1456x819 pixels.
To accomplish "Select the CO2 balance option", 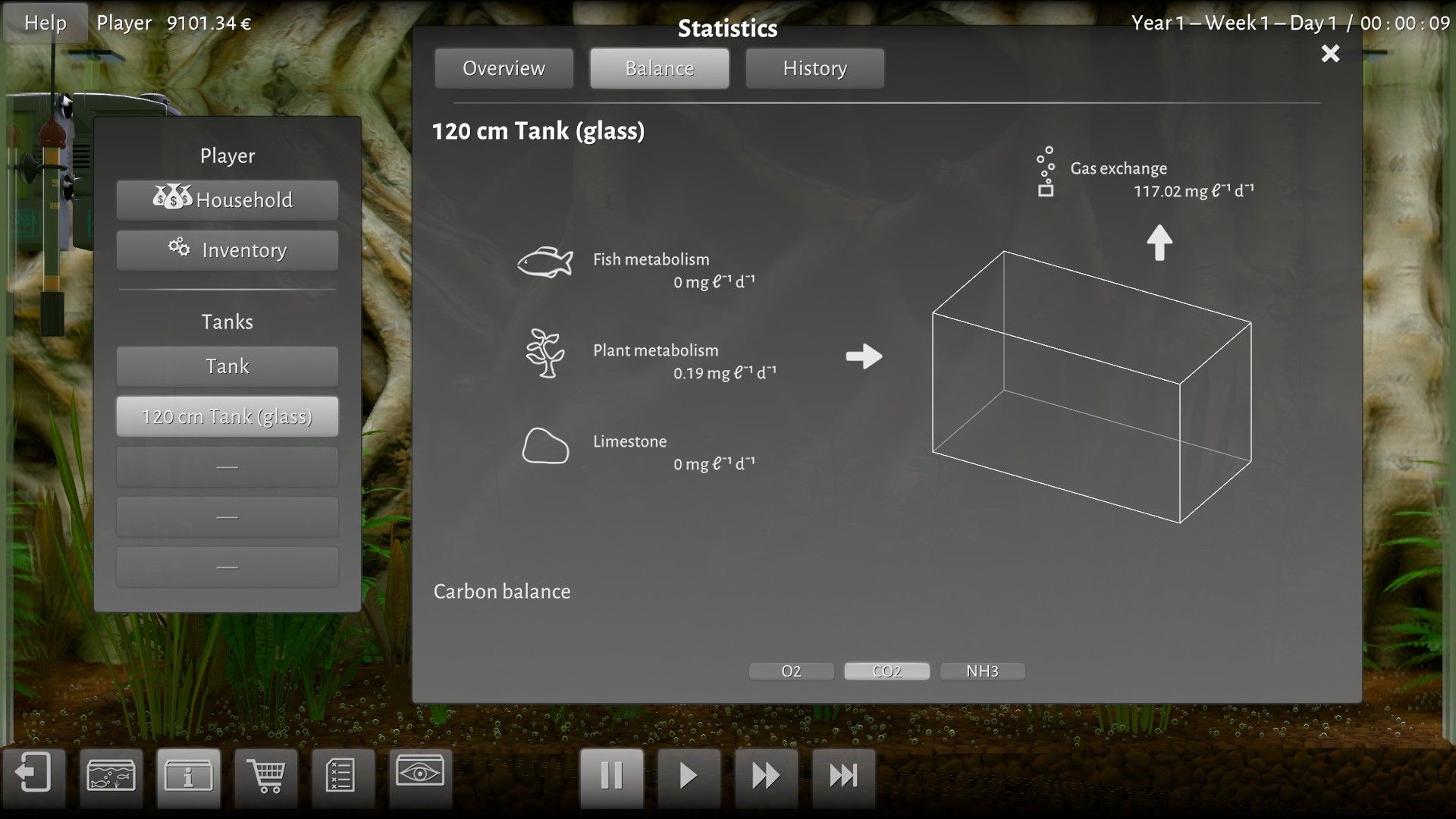I will point(886,671).
